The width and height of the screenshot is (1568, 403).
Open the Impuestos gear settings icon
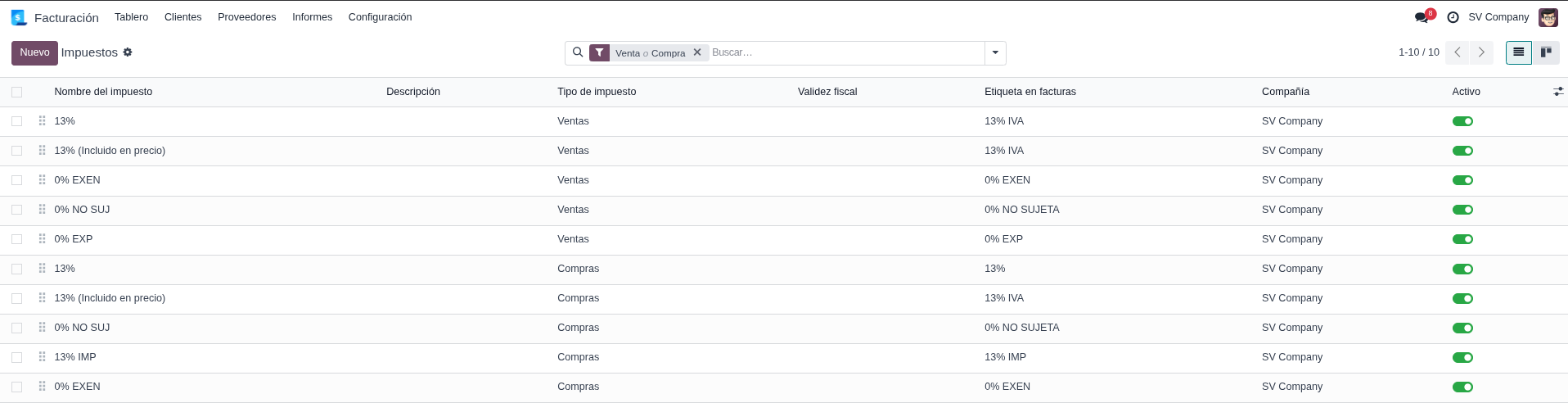point(128,52)
